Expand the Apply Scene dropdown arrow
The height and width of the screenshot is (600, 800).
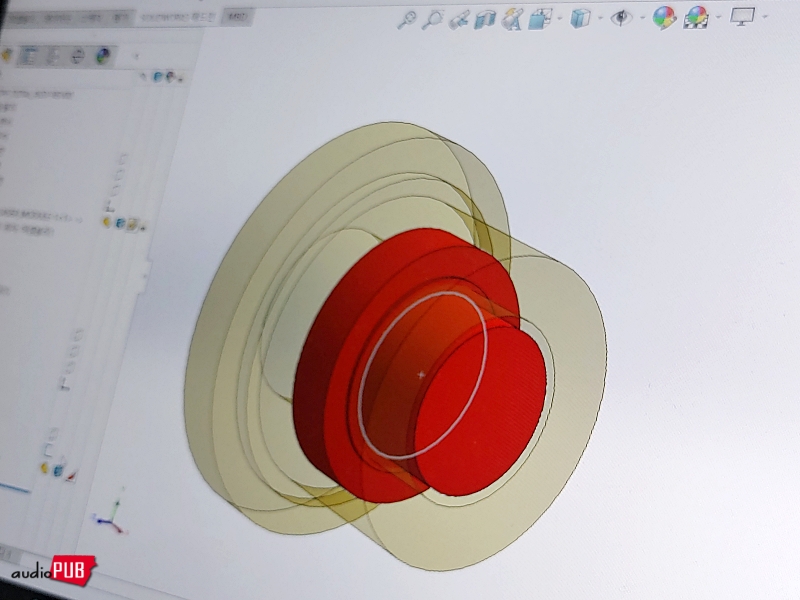point(718,18)
